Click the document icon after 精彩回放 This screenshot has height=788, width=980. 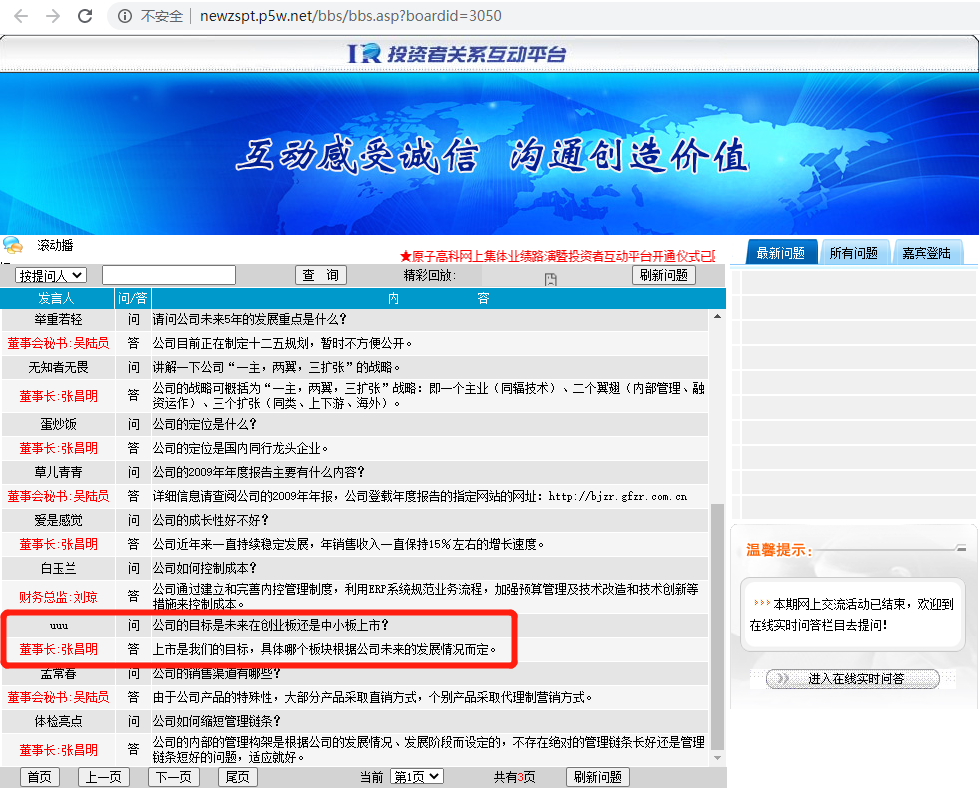pos(550,279)
